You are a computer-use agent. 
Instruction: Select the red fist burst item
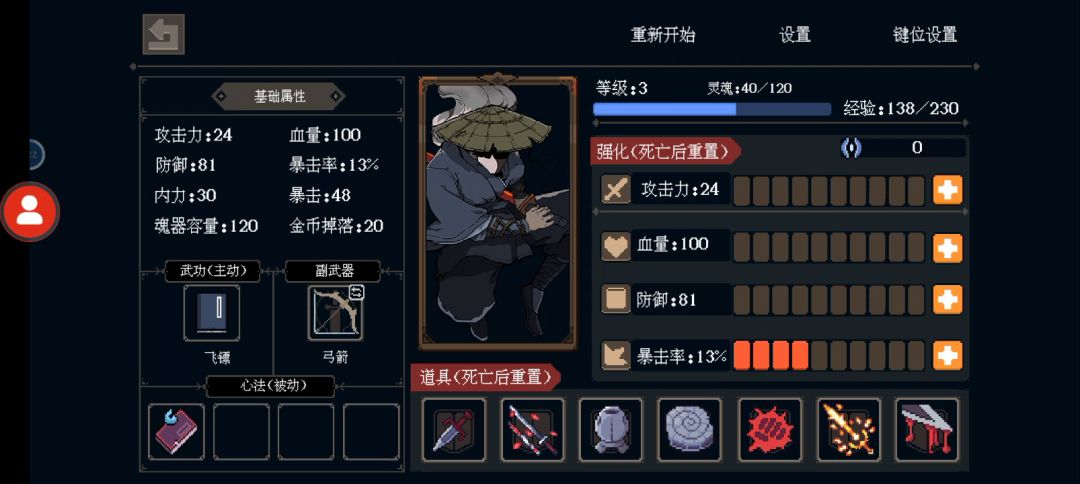click(x=770, y=430)
